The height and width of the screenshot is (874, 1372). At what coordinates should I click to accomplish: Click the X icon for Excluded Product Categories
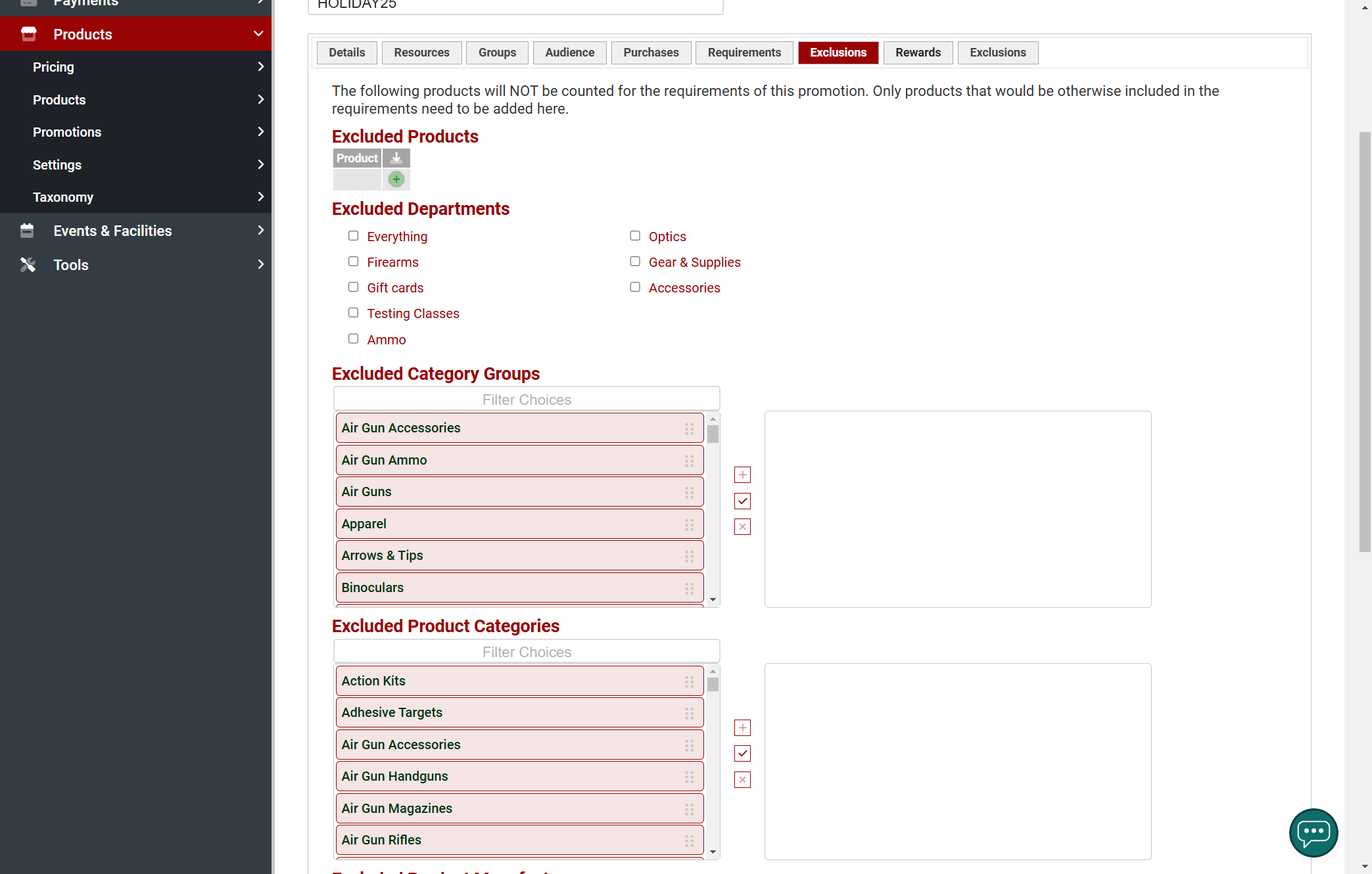[x=742, y=780]
